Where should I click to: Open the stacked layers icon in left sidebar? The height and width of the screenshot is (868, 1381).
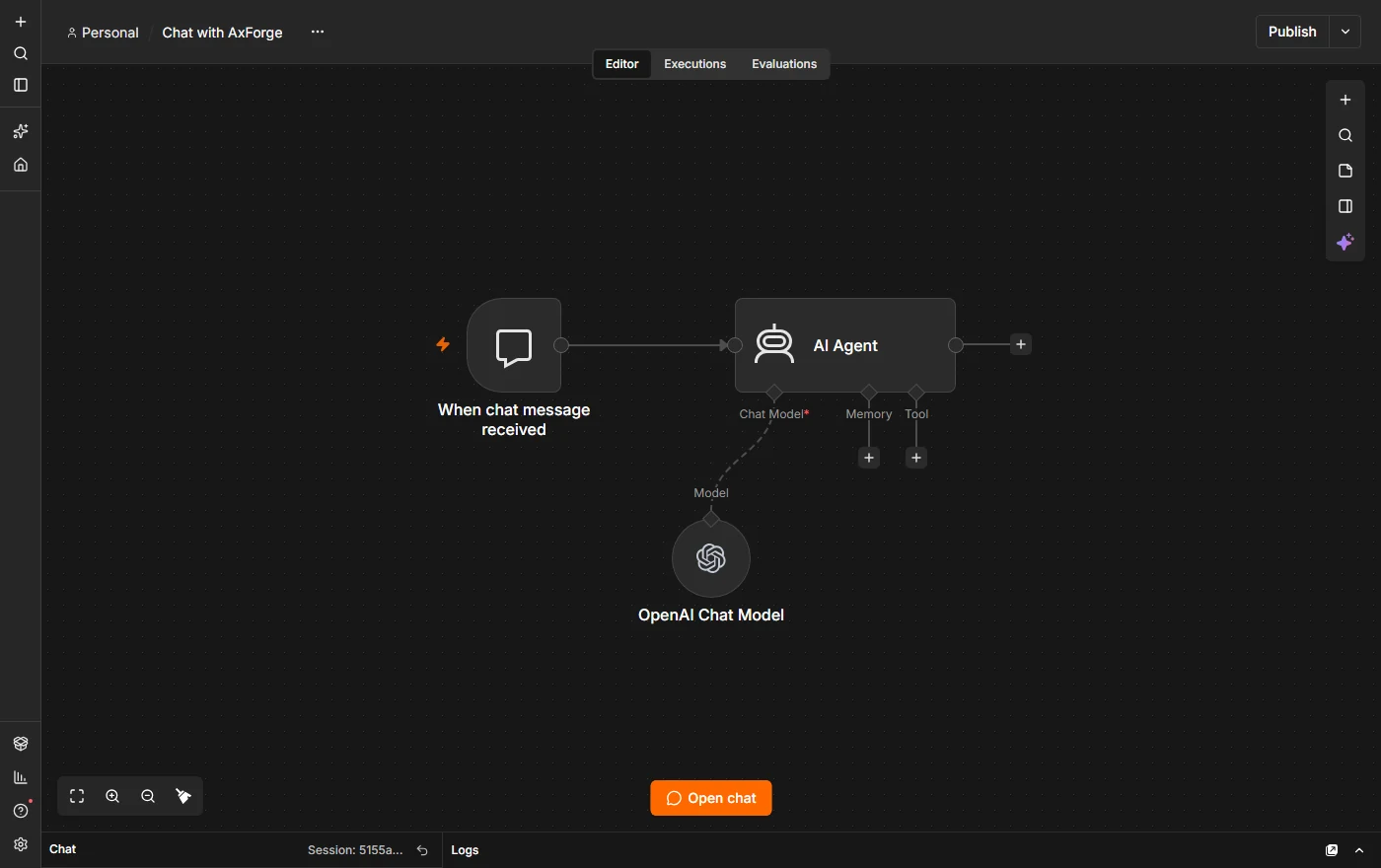click(x=21, y=744)
